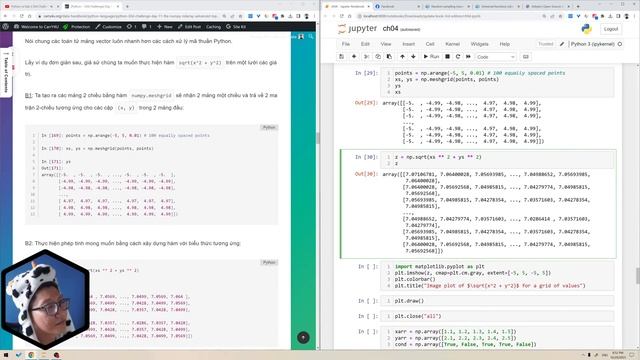Viewport: 640px width, 360px height.
Task: Select the plt.close("all") code cell
Action: tap(497, 316)
